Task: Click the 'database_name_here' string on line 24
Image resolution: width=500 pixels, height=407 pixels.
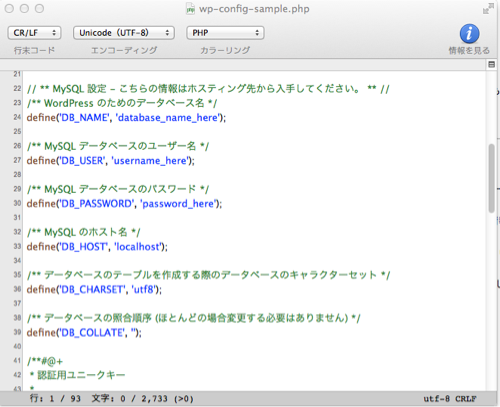Action: point(168,118)
